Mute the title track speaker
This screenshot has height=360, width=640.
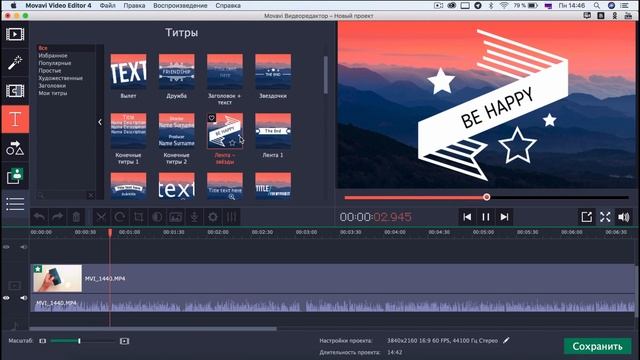[24, 247]
